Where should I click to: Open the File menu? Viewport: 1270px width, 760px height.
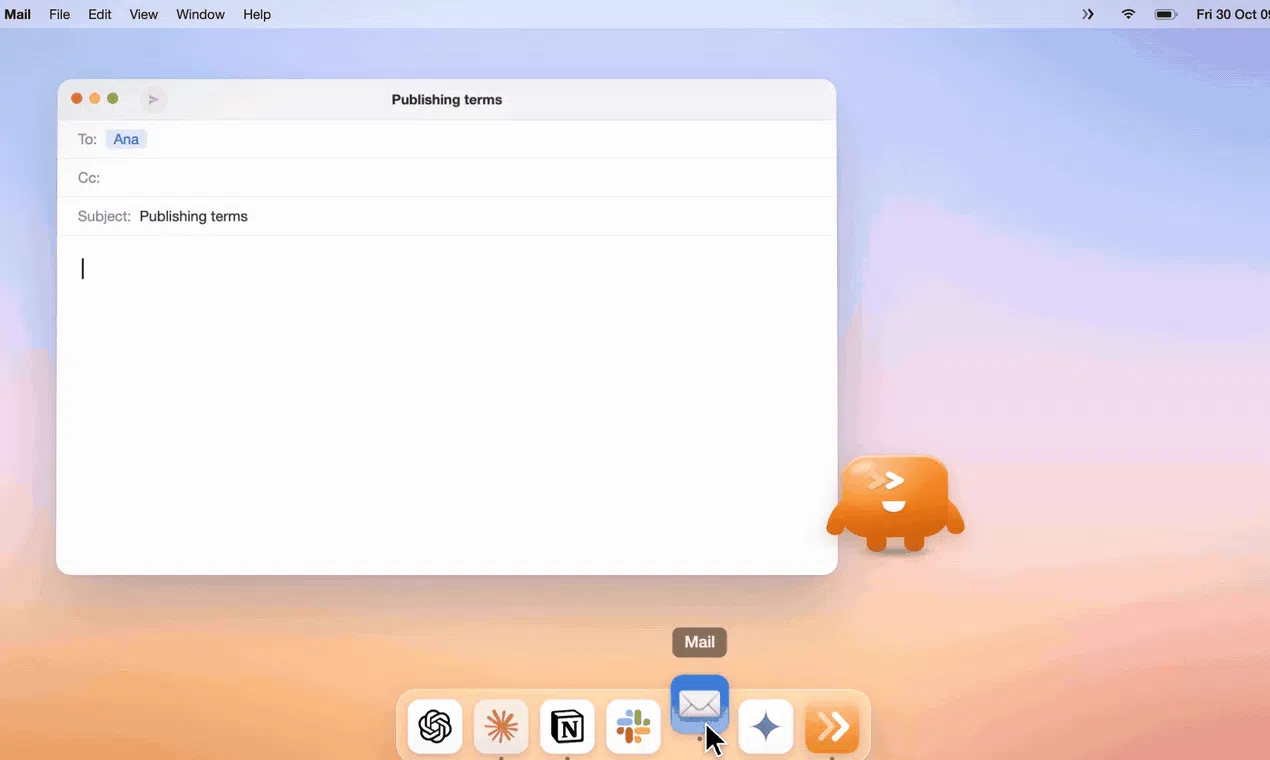pyautogui.click(x=60, y=14)
